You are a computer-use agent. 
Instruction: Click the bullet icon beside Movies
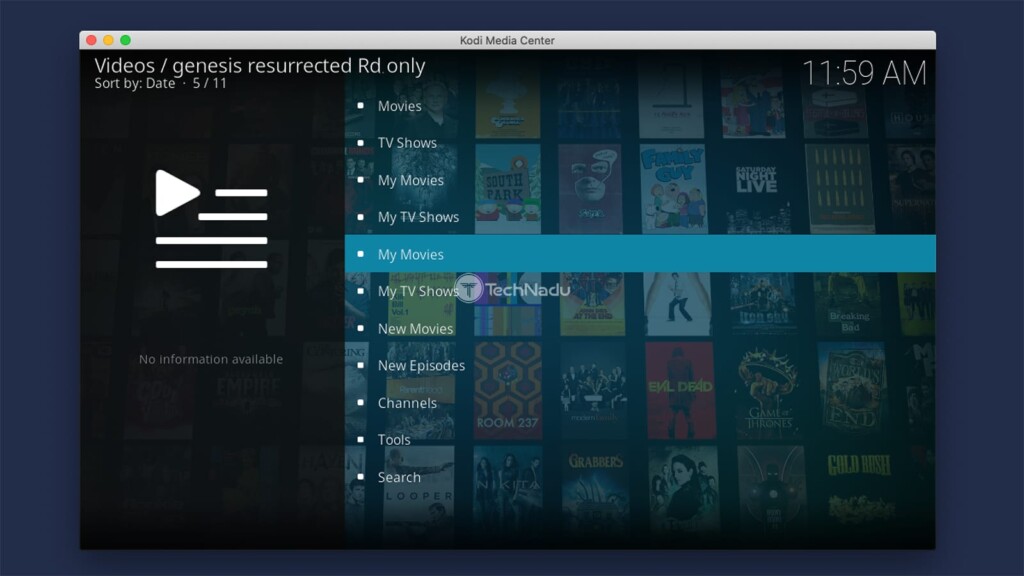click(360, 105)
